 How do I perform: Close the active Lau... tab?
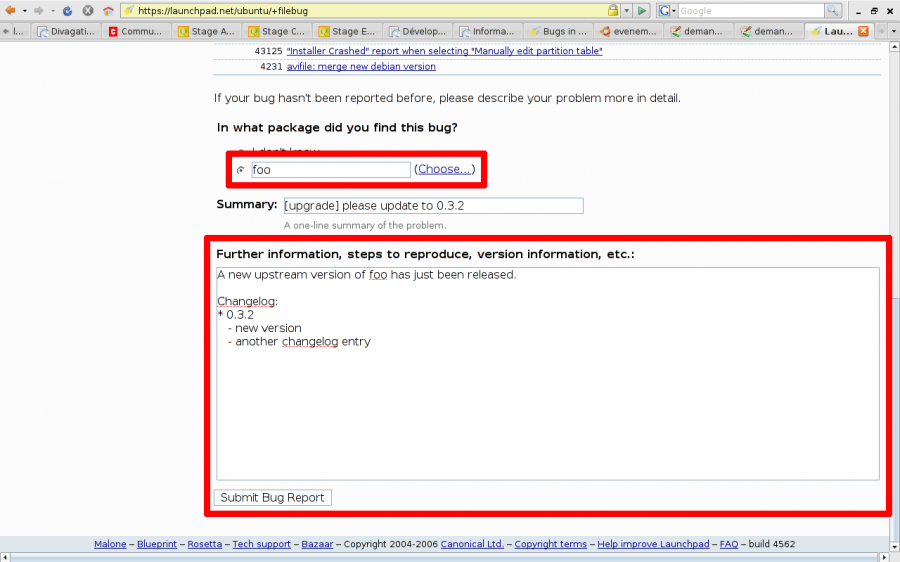[863, 31]
